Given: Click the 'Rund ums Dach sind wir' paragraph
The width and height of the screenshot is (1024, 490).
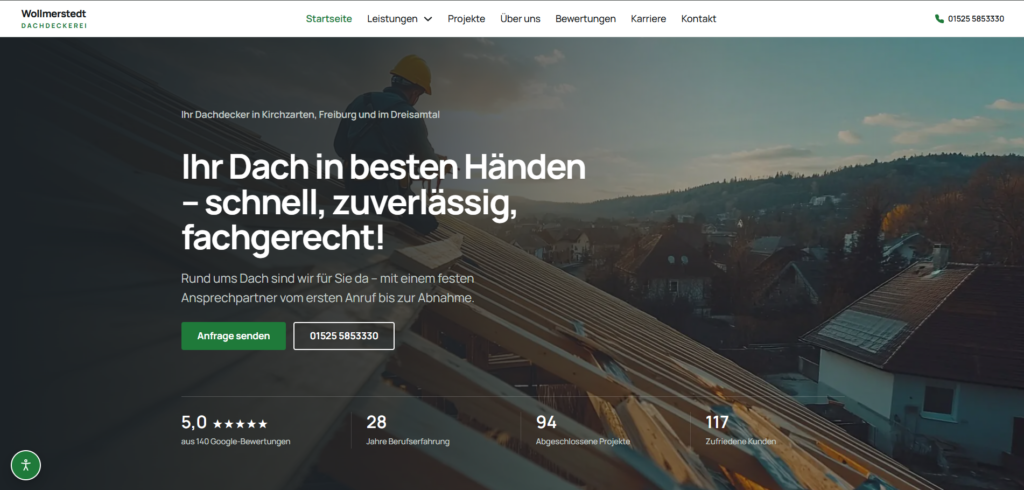Looking at the screenshot, I should point(328,287).
